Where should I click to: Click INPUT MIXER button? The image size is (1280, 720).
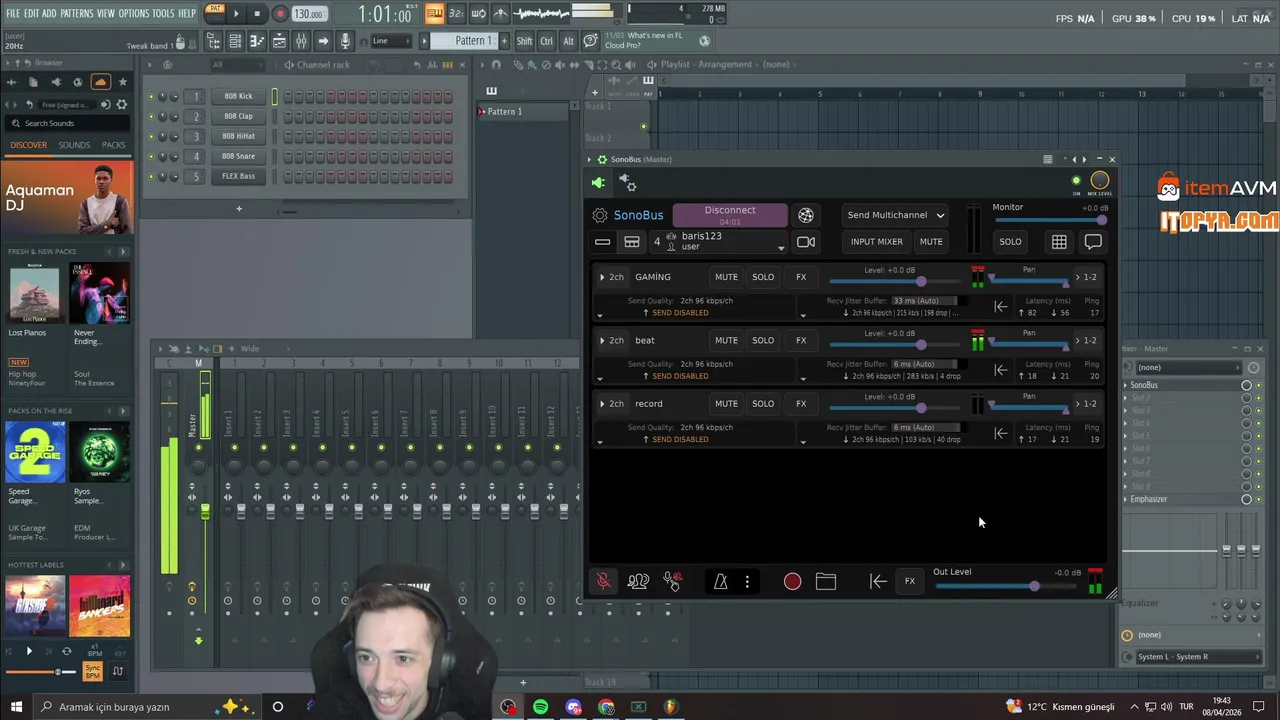(876, 242)
